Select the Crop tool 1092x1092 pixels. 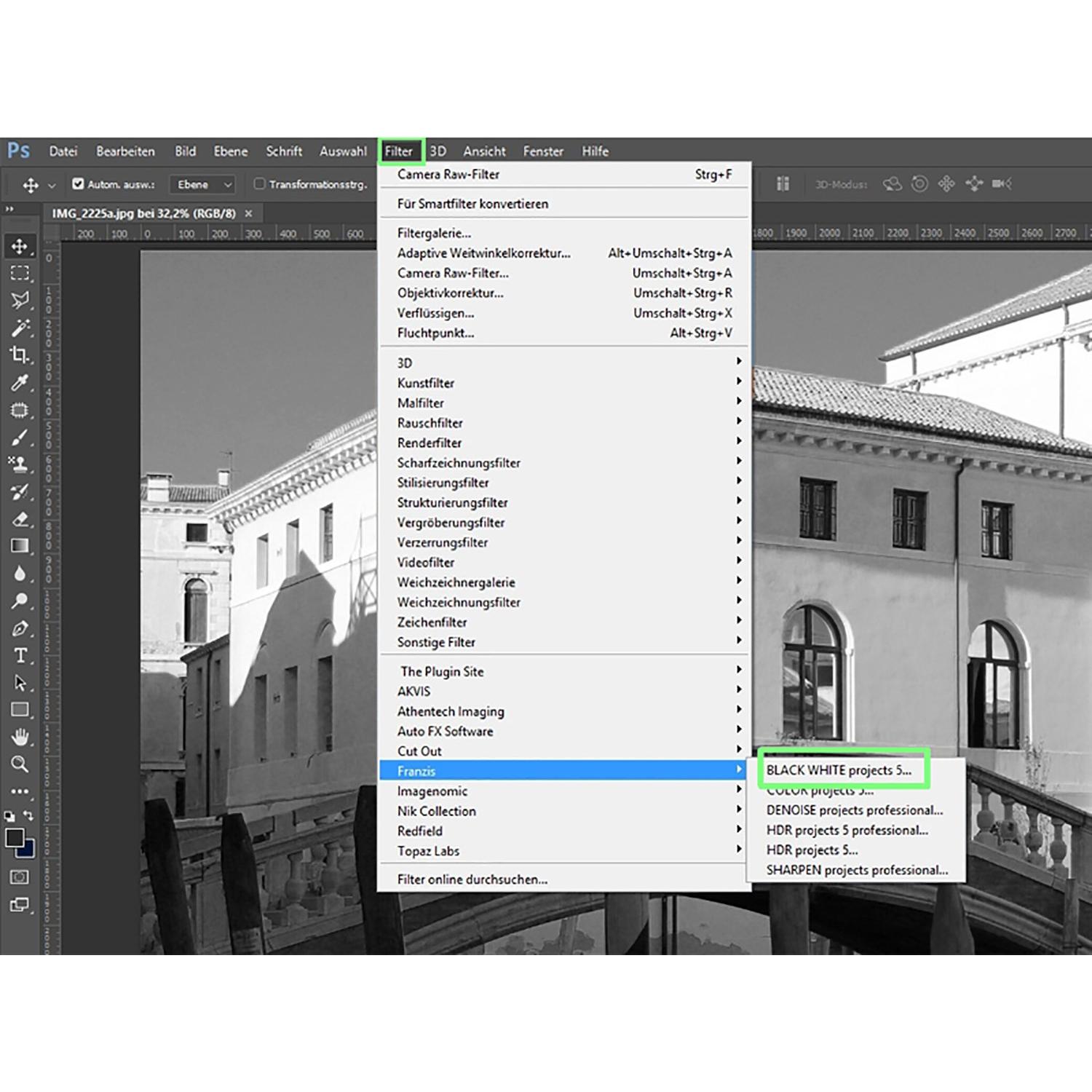[x=20, y=355]
